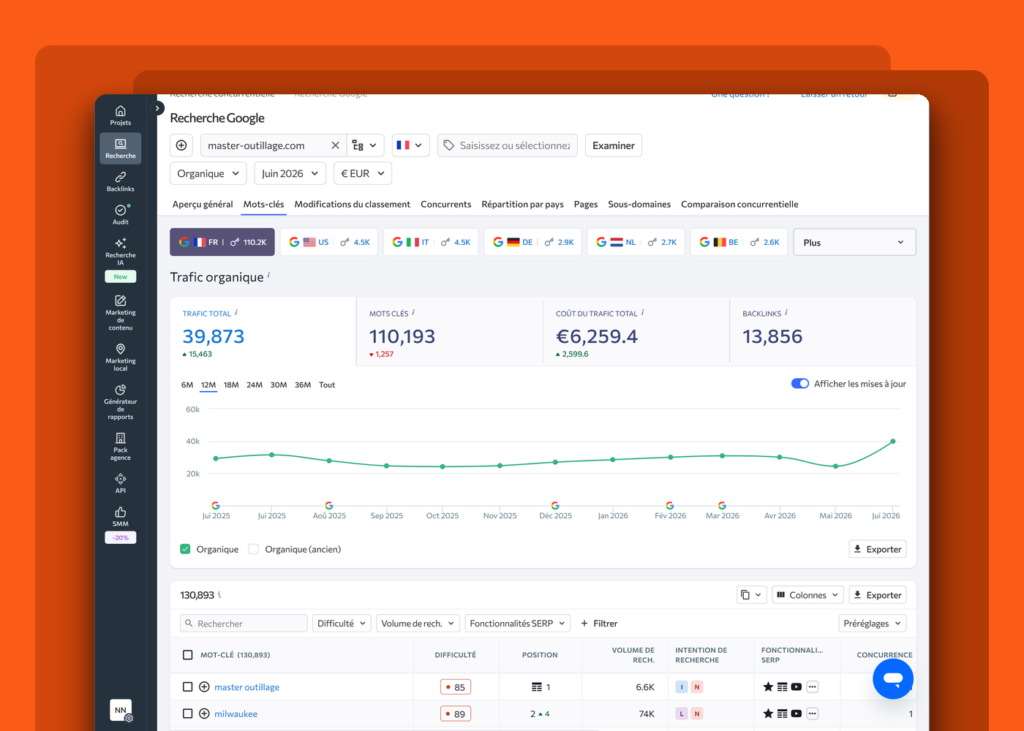Switch to Aperçu général tab
Image resolution: width=1024 pixels, height=731 pixels.
(202, 204)
